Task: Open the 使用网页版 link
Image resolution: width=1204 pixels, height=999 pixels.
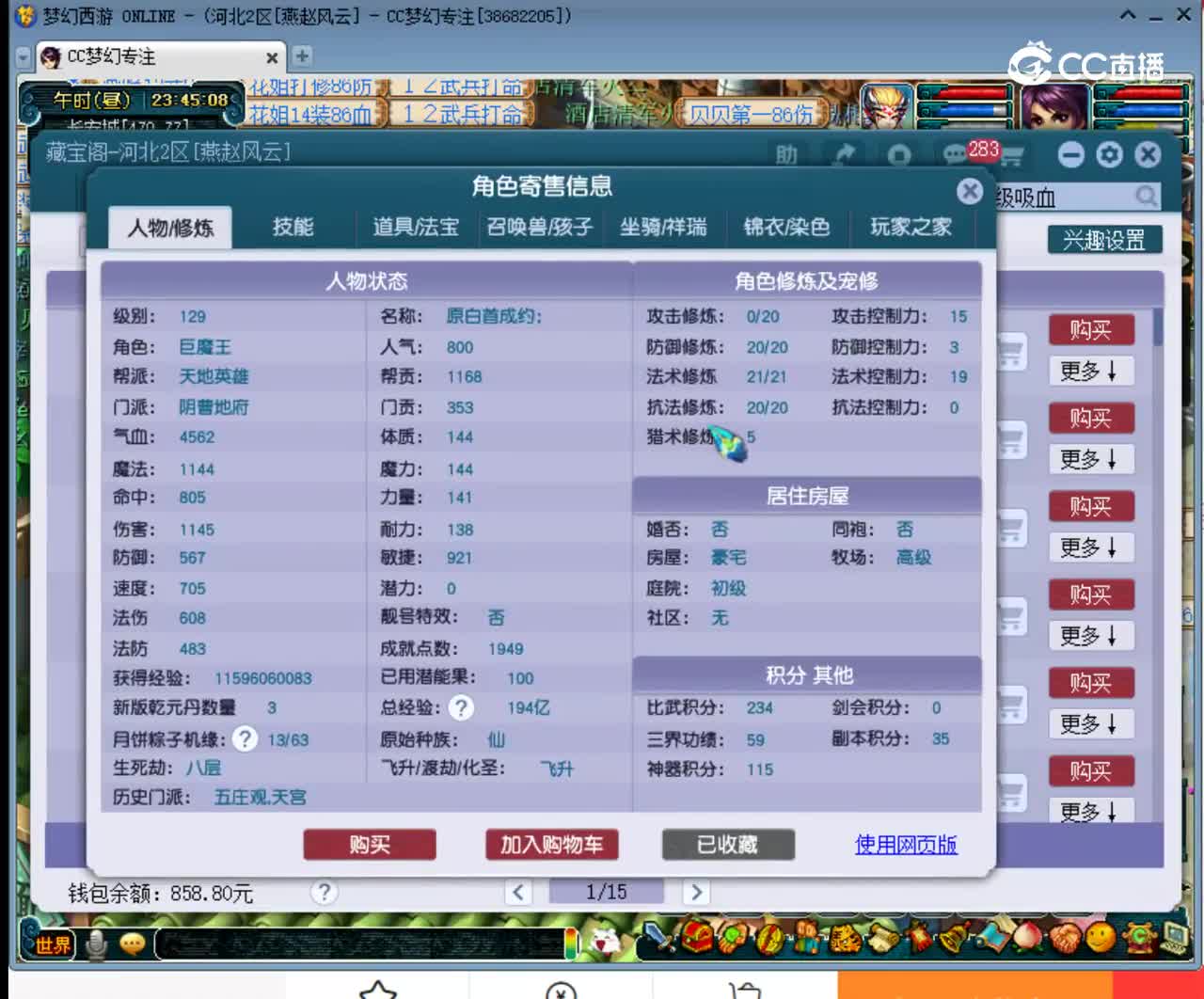Action: [x=906, y=845]
